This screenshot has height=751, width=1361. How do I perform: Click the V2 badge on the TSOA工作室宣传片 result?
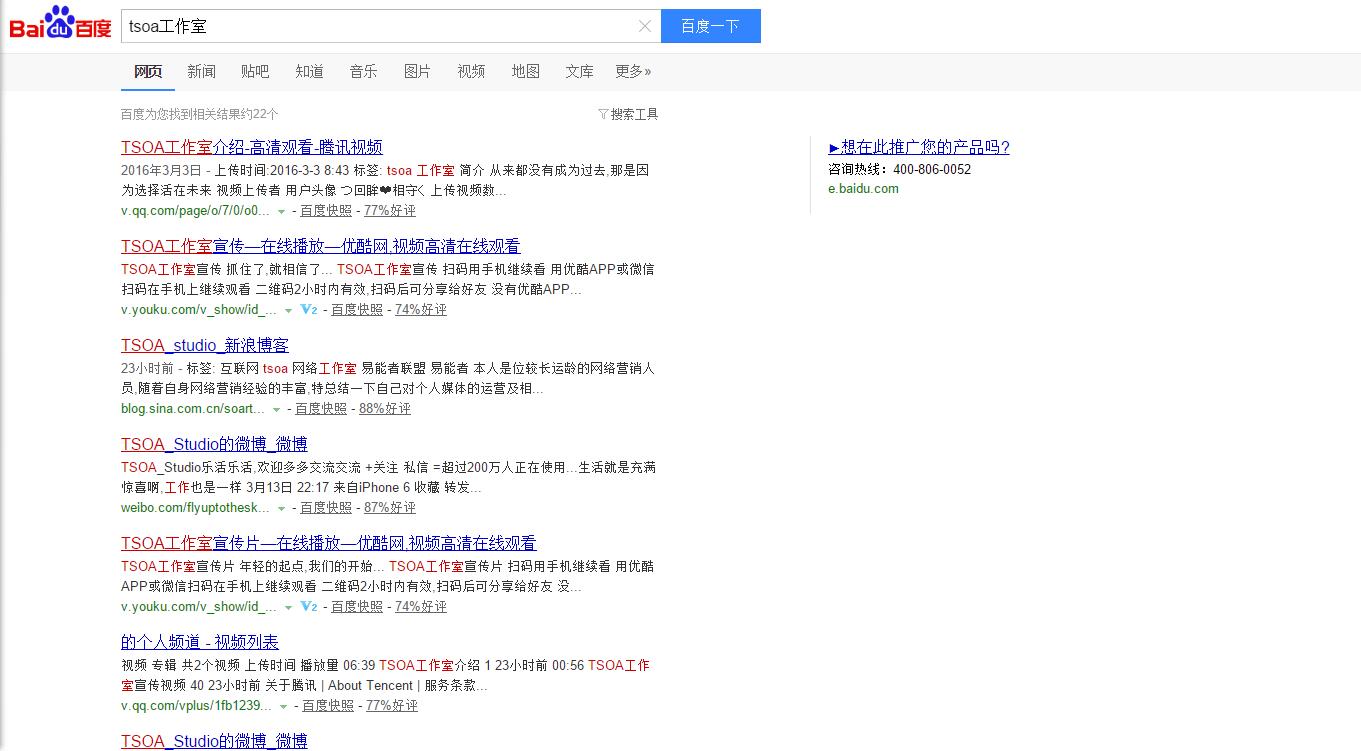pyautogui.click(x=309, y=607)
